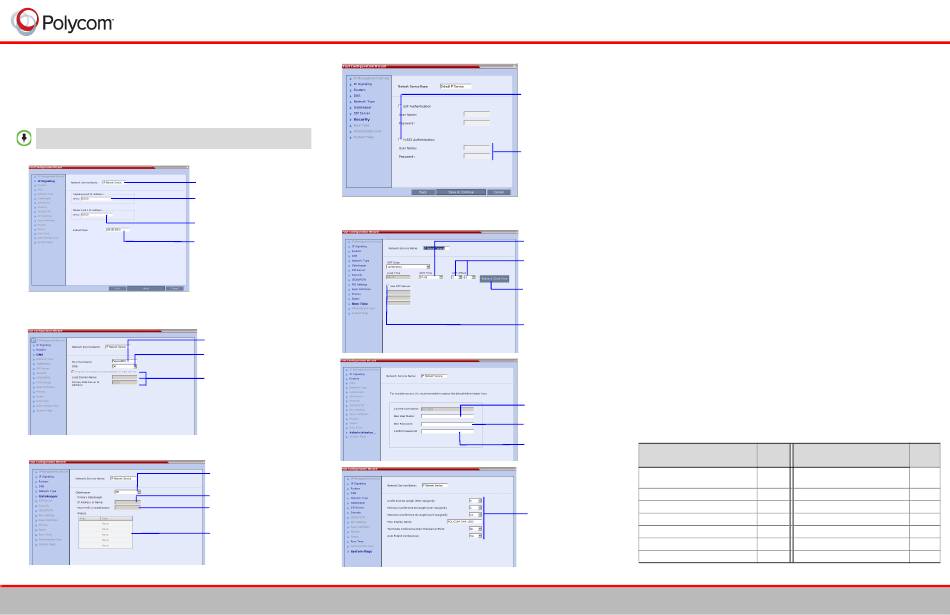Open the GMT date dropdown in the time wizard

(408, 267)
